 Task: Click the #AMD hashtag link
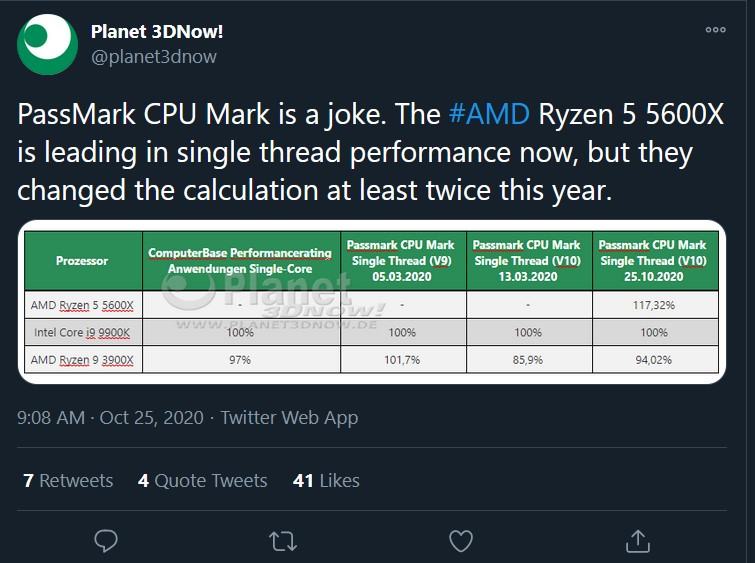tap(489, 114)
